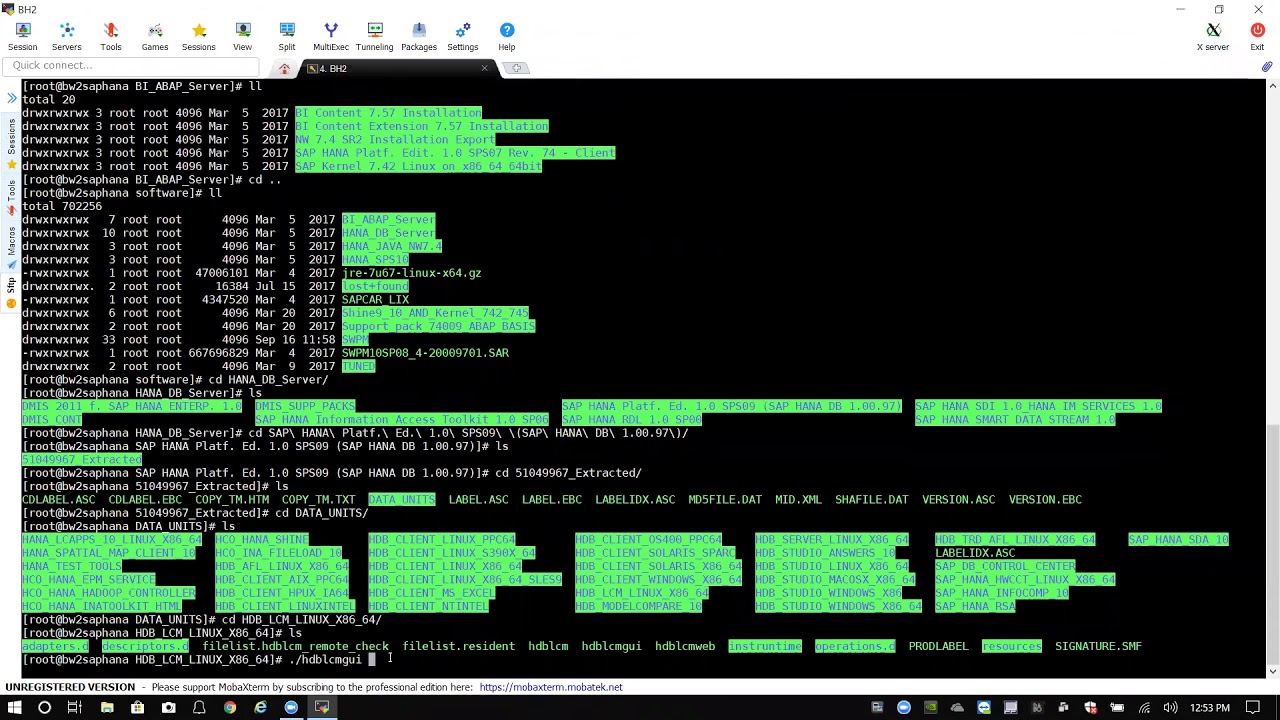Click the terminal scrollbar down arrow
Screen dimensions: 1280x720
pos(1272,671)
